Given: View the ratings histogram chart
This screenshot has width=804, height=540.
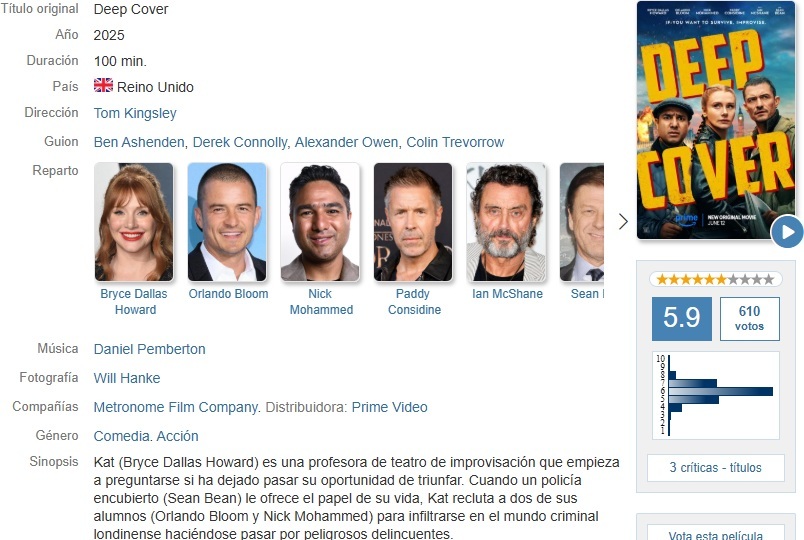Looking at the screenshot, I should coord(715,395).
